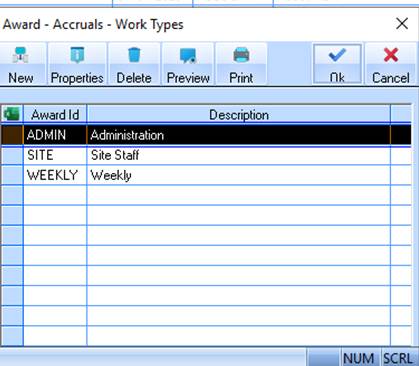Image resolution: width=419 pixels, height=366 pixels.
Task: Click the Administration description cell
Action: [x=239, y=135]
